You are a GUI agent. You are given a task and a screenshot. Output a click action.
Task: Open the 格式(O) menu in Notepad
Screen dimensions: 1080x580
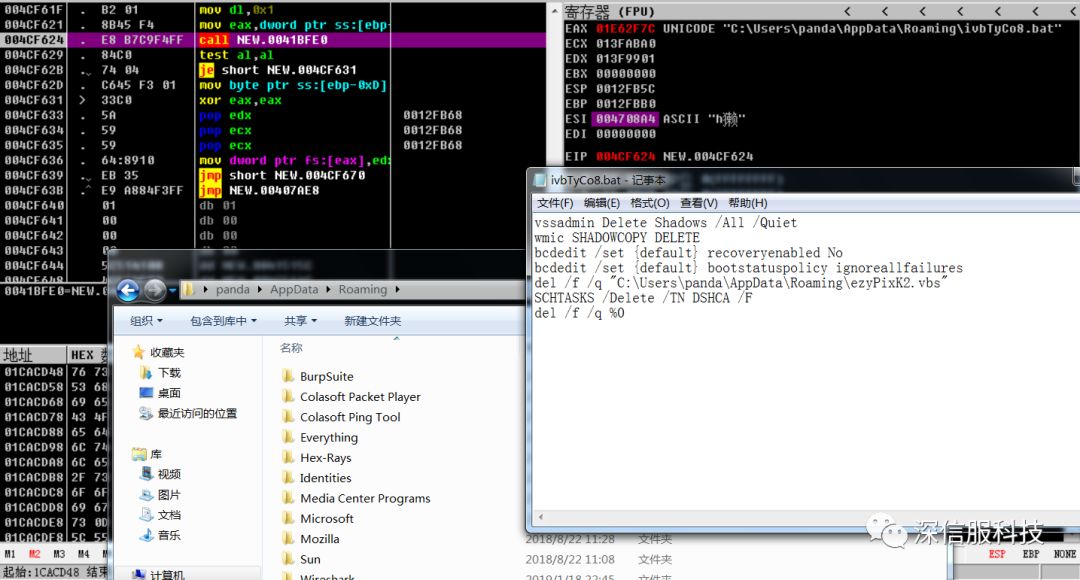pyautogui.click(x=649, y=203)
